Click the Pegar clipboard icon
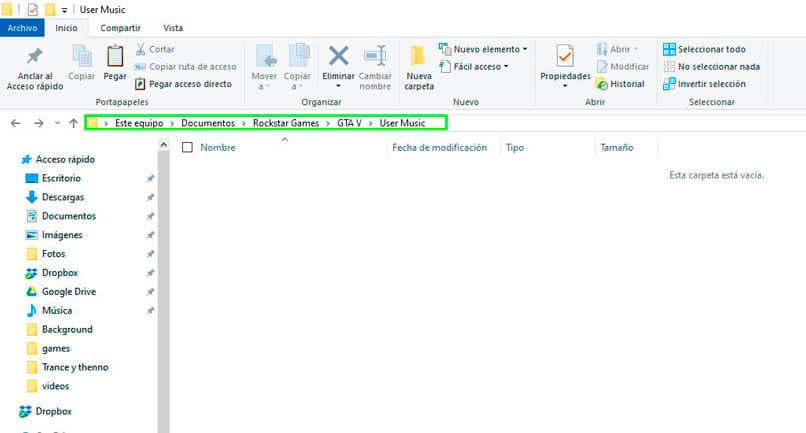806x433 pixels. [x=115, y=56]
